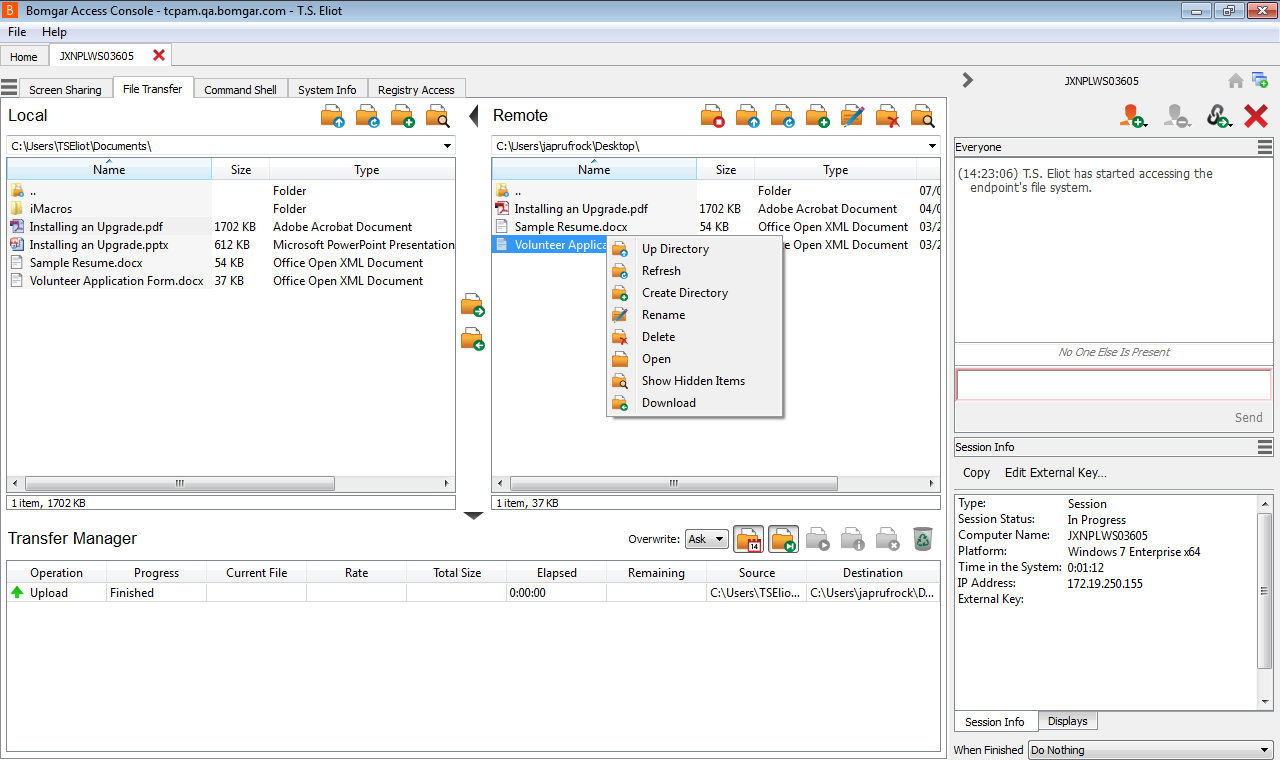Choose Download in context menu
1280x760 pixels.
(695, 403)
